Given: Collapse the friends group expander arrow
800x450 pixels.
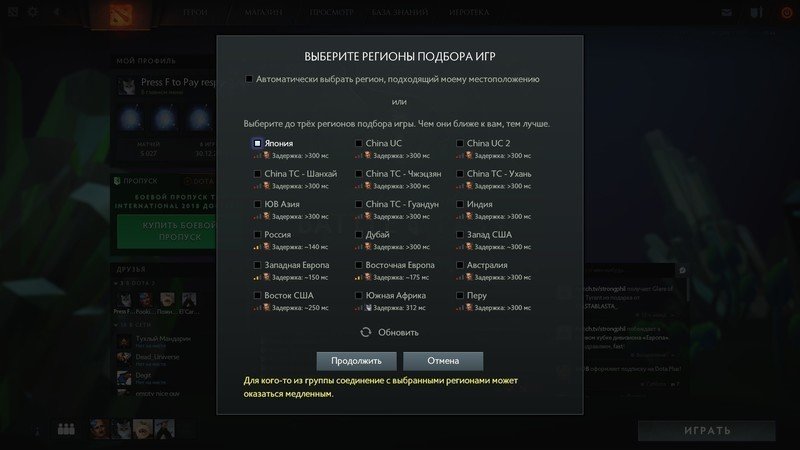Looking at the screenshot, I should pos(116,283).
